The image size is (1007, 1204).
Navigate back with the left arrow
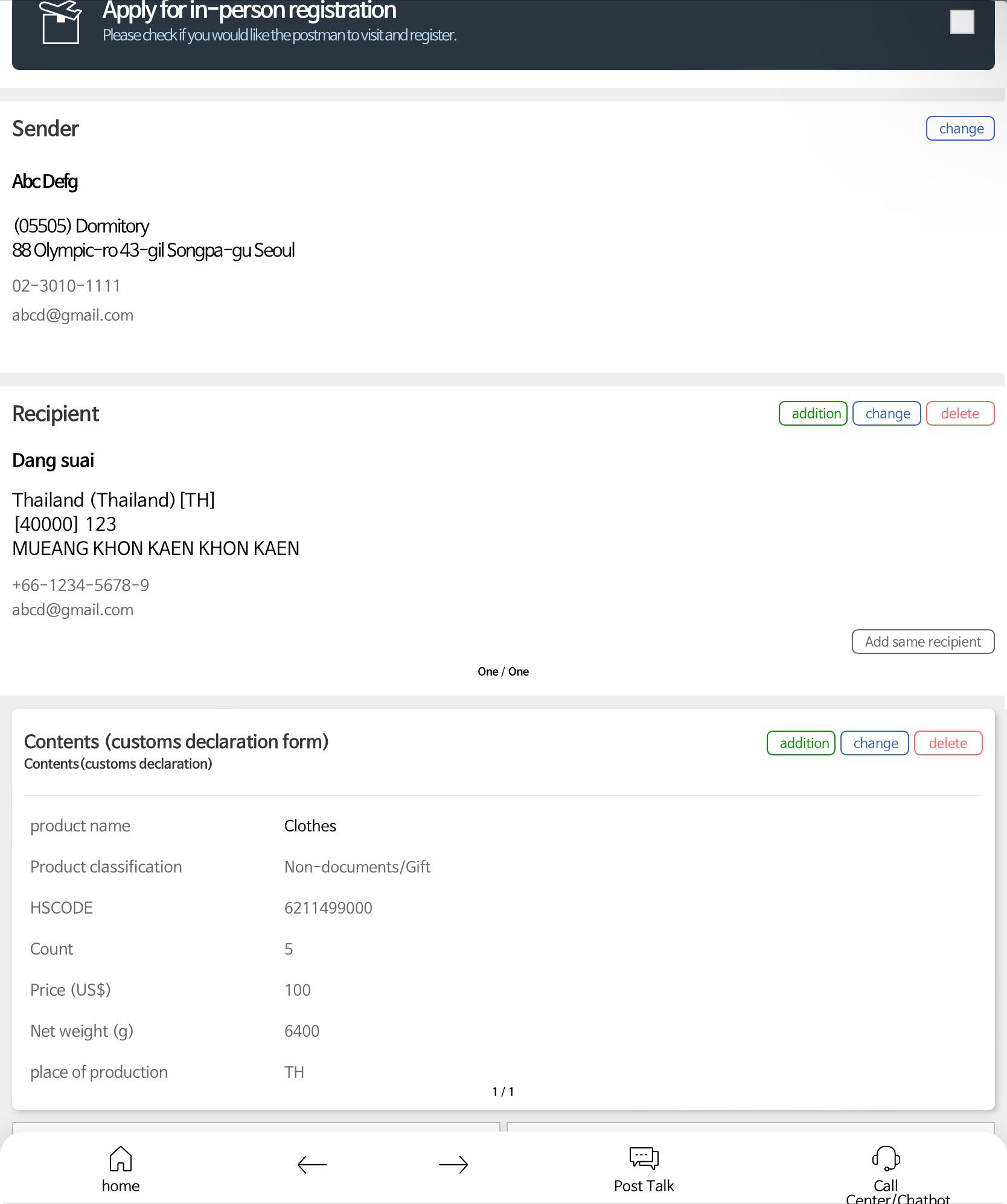(312, 1165)
